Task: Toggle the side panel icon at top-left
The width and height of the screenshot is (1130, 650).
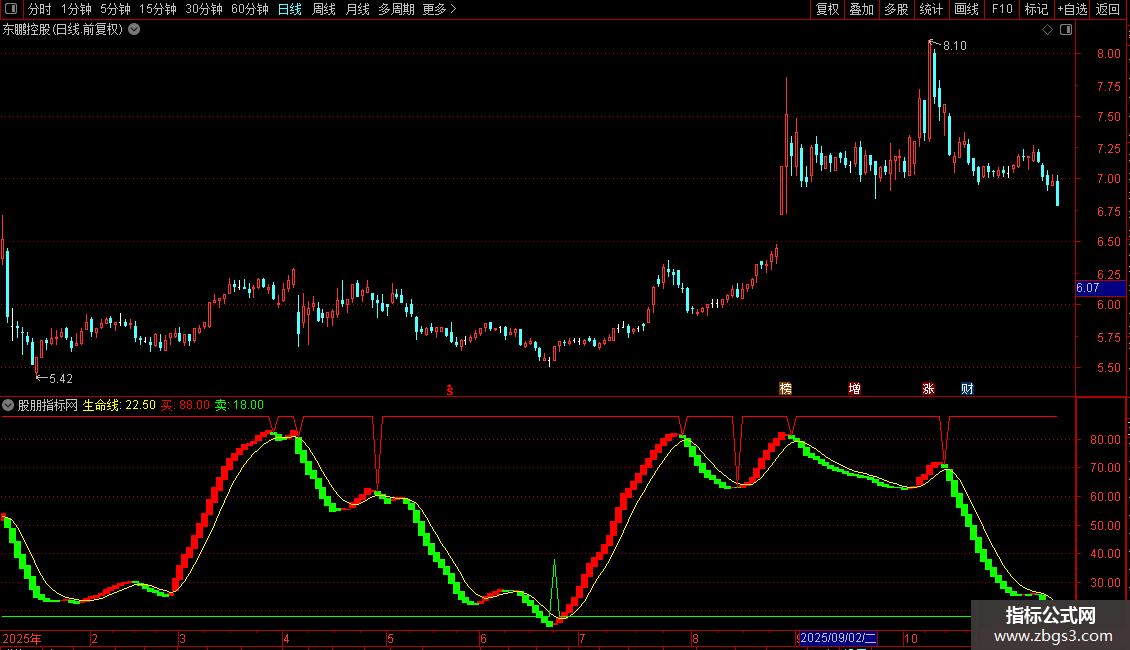Action: [11, 9]
